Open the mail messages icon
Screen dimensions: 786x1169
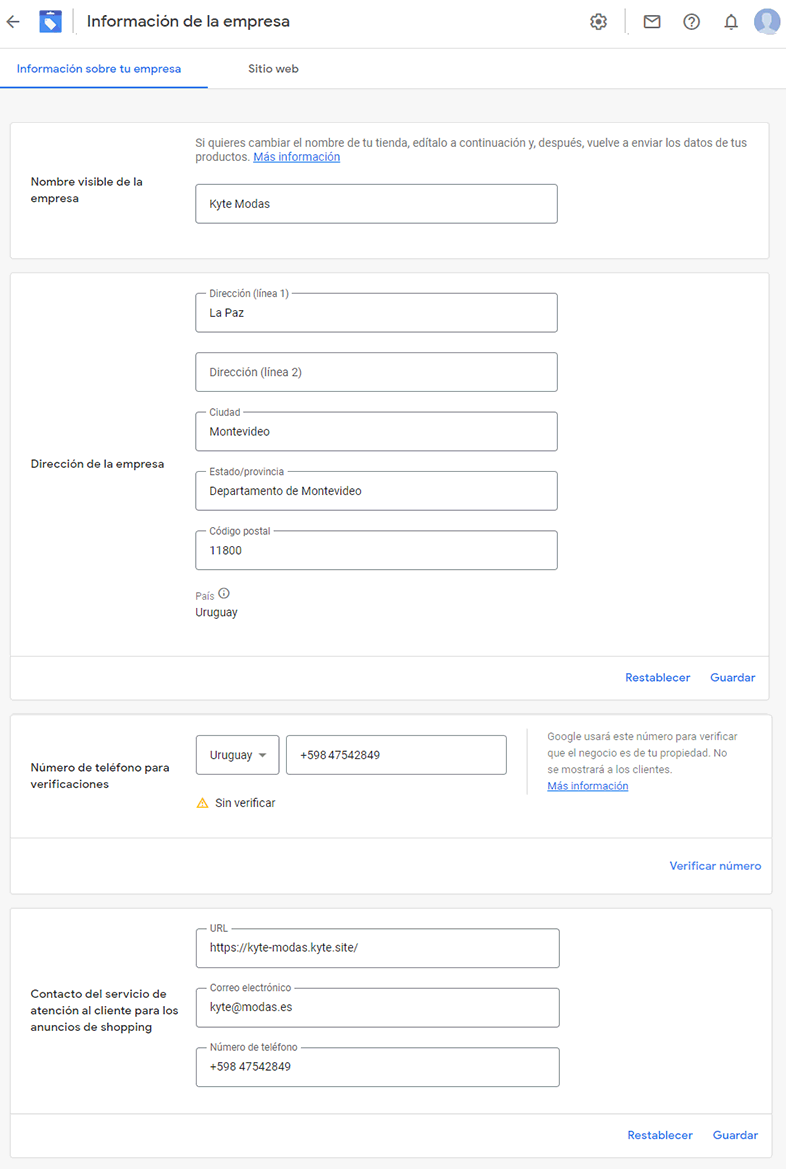point(652,22)
